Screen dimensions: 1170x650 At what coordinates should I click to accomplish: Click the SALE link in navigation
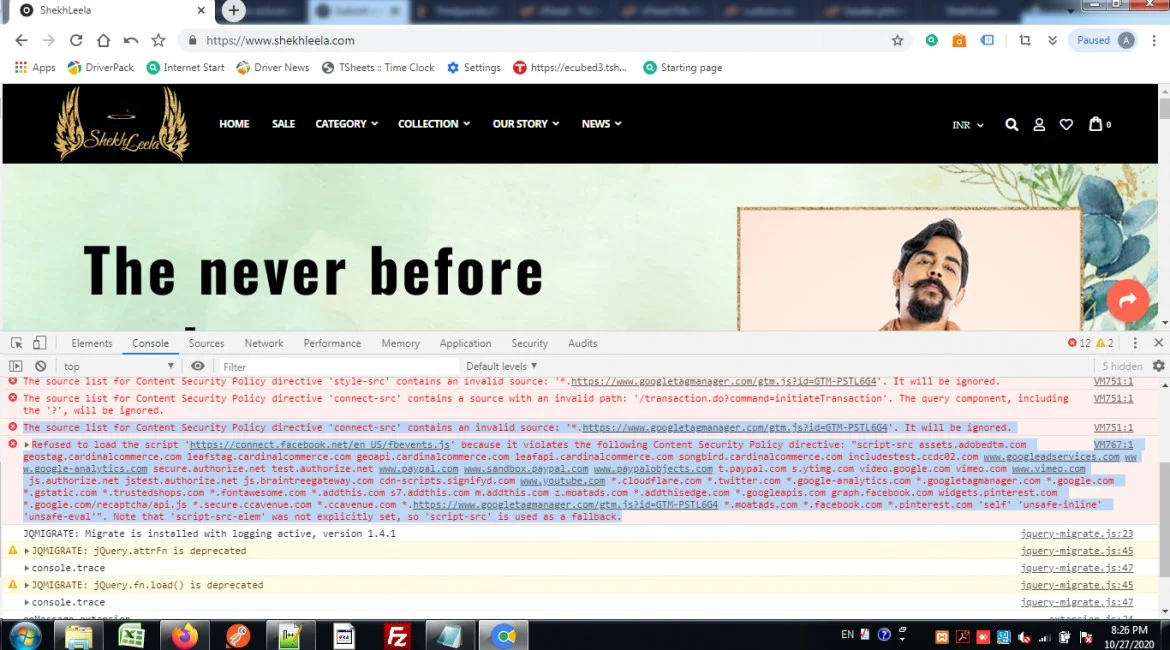[283, 124]
